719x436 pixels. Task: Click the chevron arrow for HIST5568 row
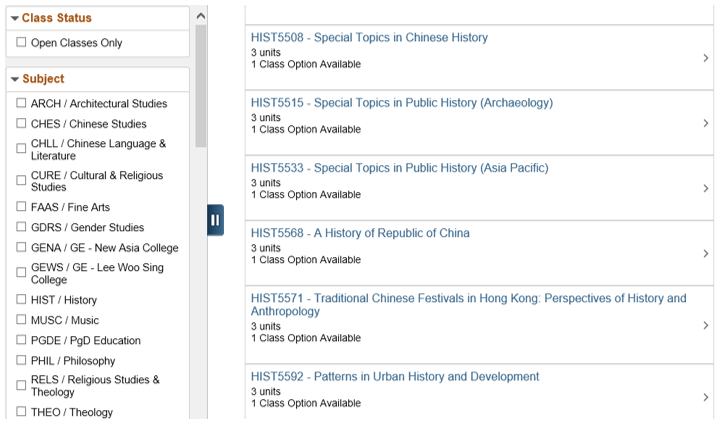click(705, 253)
